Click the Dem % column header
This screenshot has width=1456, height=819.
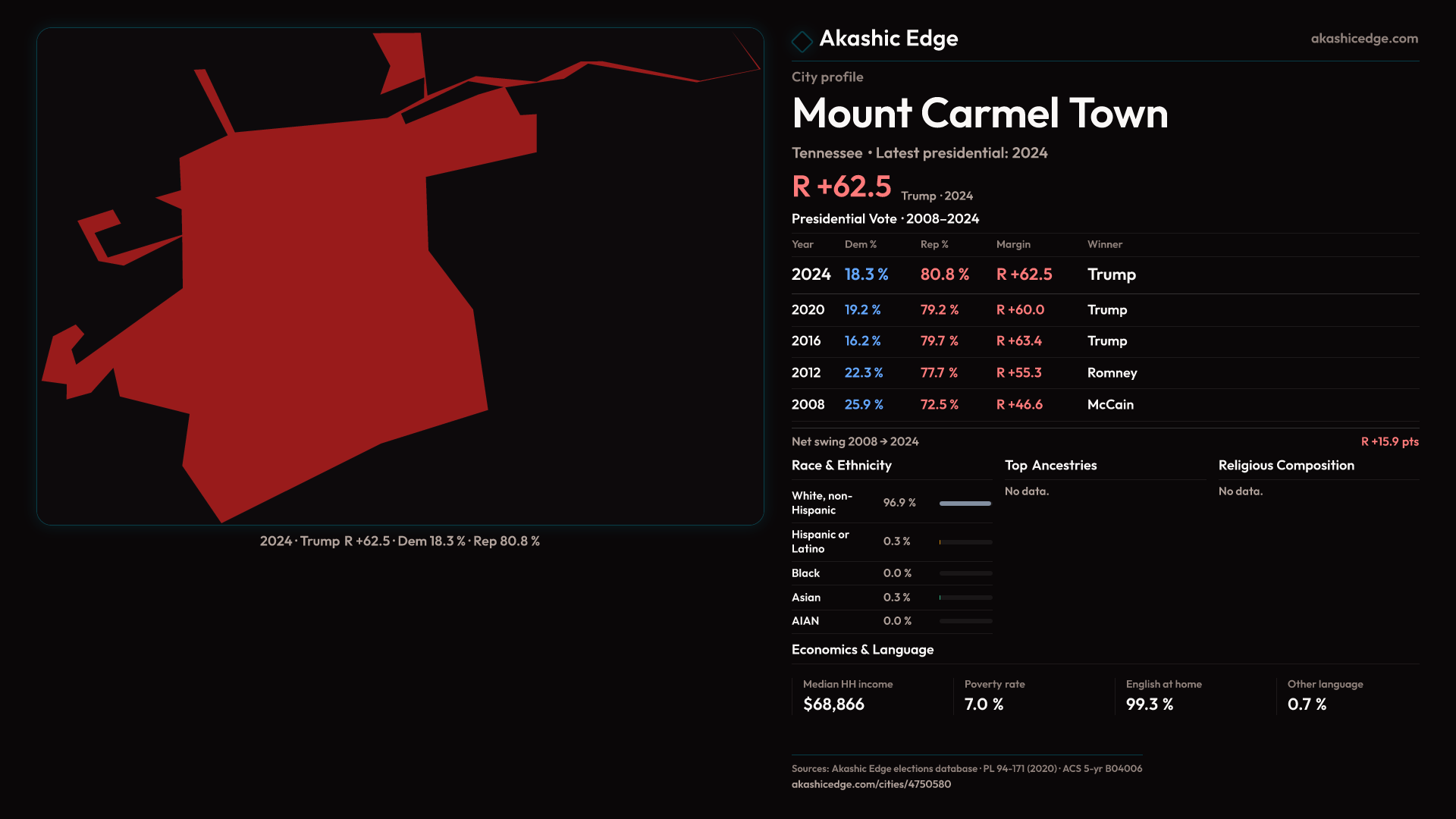[860, 244]
